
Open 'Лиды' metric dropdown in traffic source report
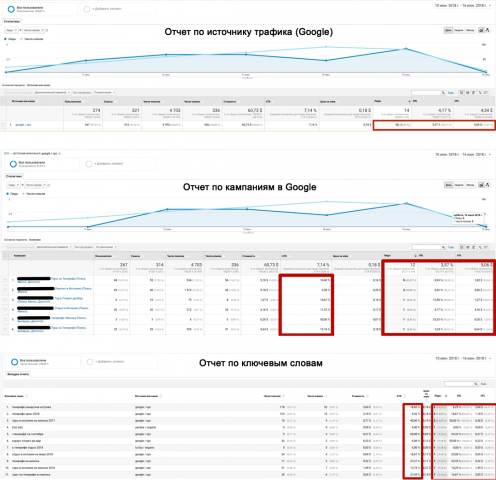[11, 30]
